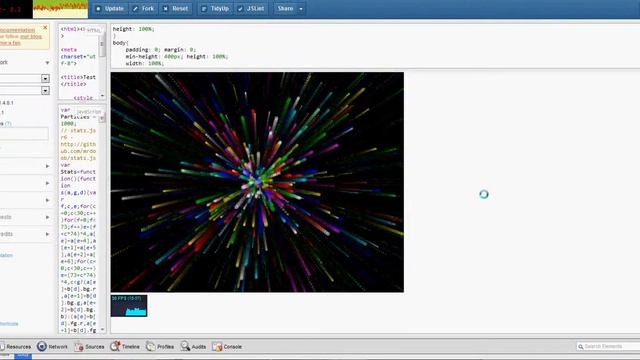Open the second sidebar select dropdown
The image size is (640, 360).
(45, 91)
